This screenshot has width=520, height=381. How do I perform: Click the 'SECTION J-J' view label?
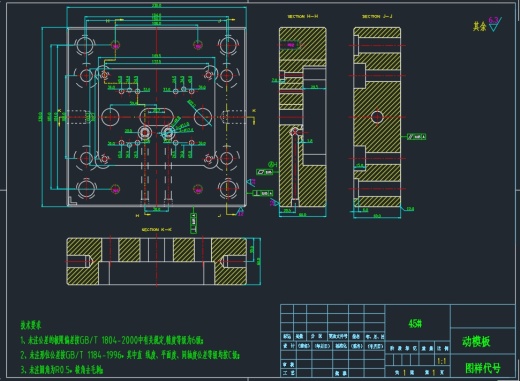tap(377, 16)
